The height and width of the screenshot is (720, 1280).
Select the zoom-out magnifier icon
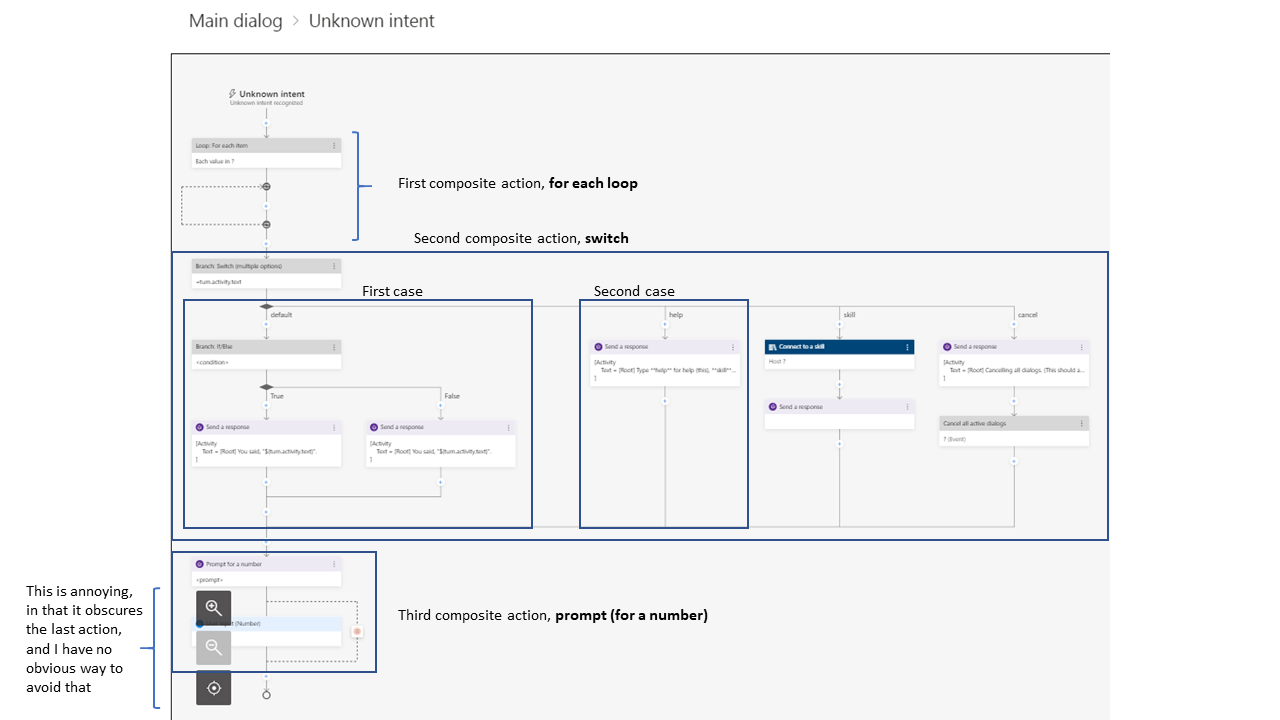point(213,647)
